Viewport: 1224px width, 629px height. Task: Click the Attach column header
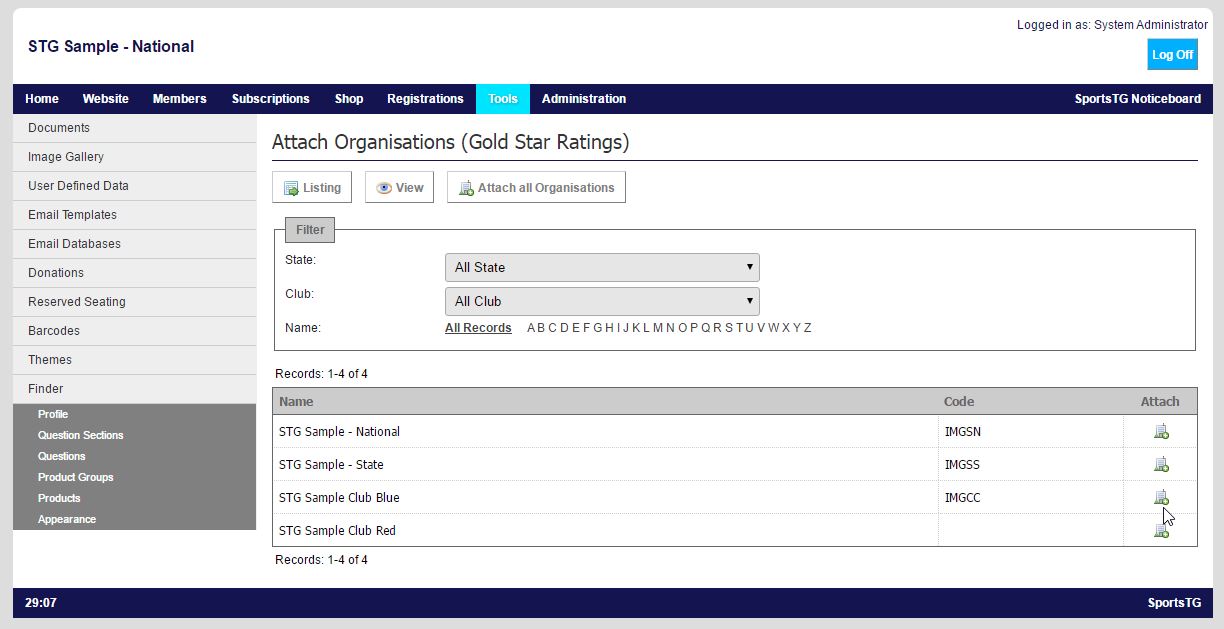click(x=1160, y=401)
